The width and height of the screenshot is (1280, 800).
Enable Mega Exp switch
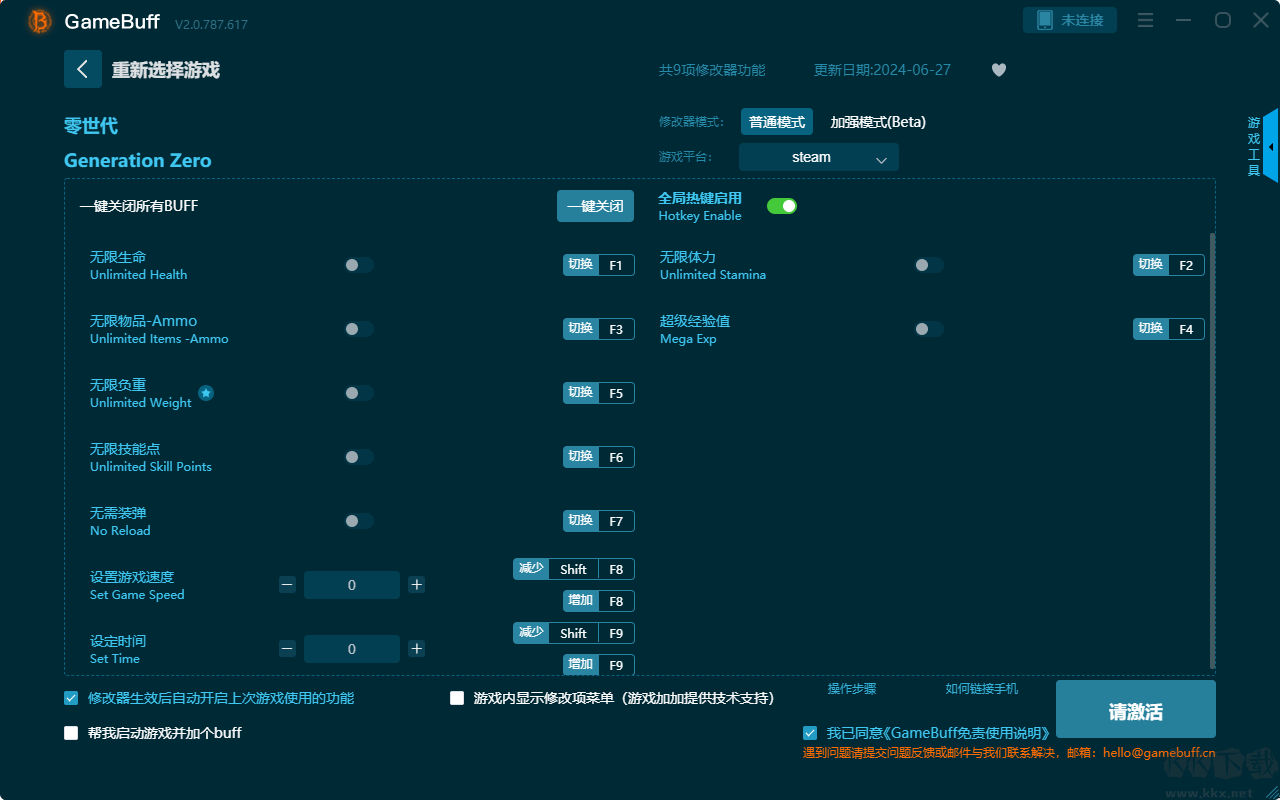point(929,329)
